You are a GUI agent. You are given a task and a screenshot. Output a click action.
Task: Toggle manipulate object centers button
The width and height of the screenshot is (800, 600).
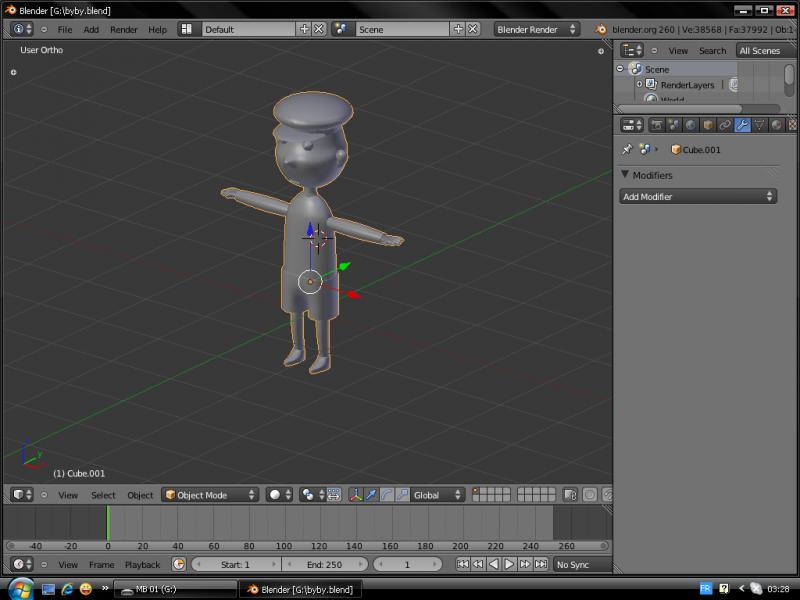pyautogui.click(x=334, y=494)
